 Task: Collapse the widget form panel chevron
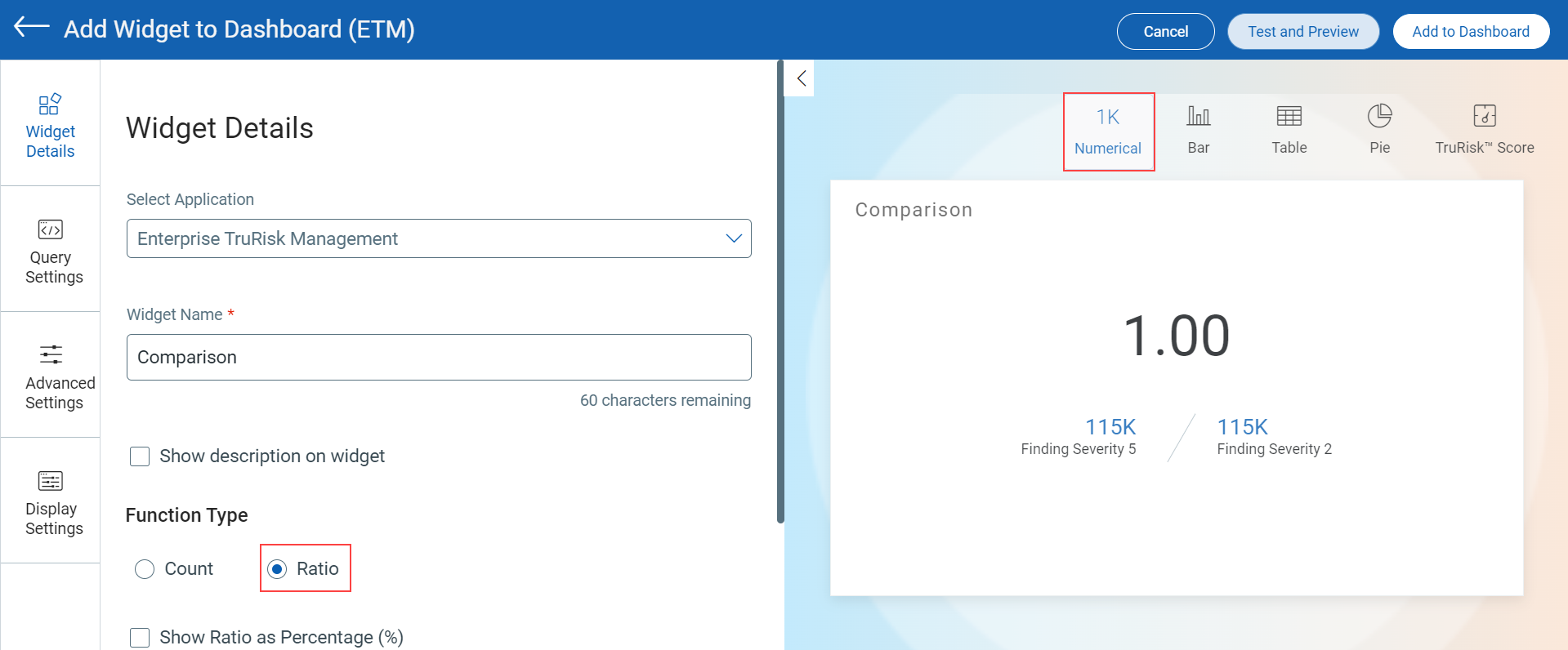pyautogui.click(x=801, y=78)
